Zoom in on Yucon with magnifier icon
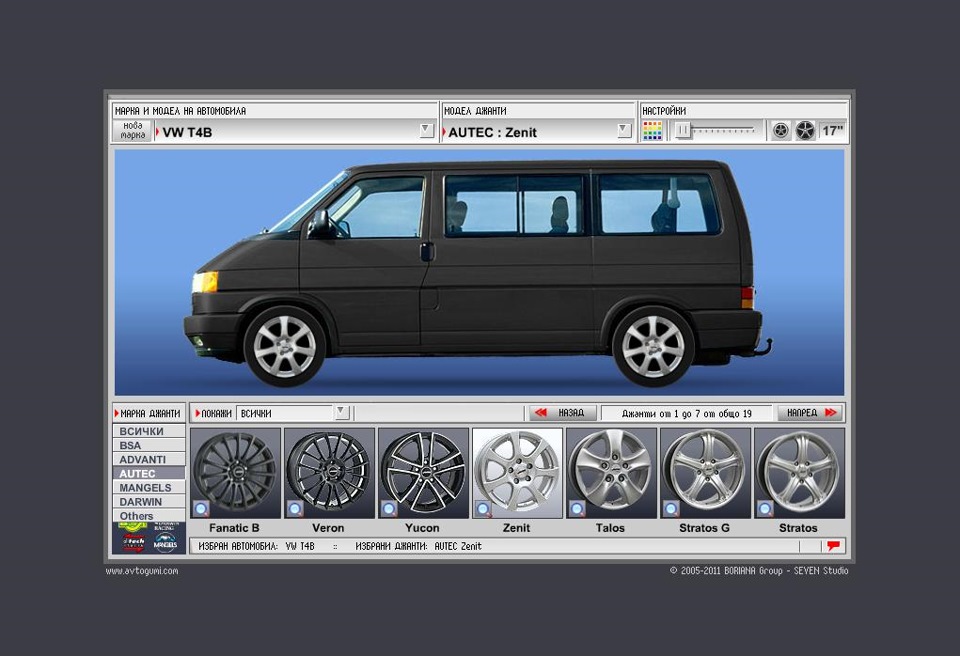Image resolution: width=960 pixels, height=656 pixels. pos(389,509)
